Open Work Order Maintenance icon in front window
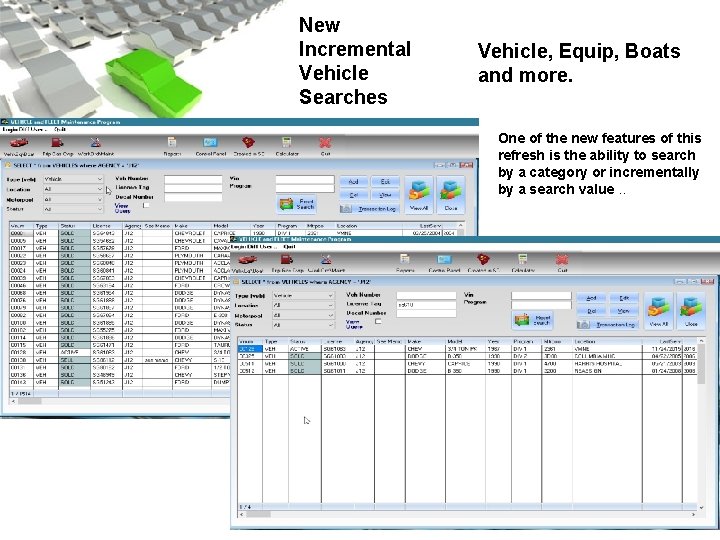The width and height of the screenshot is (720, 540). tap(326, 260)
